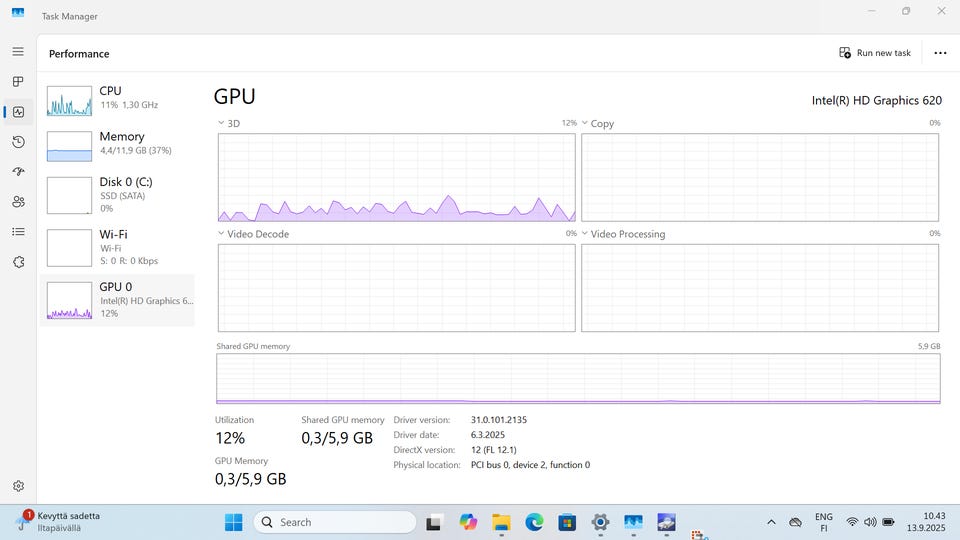Click the driver date 6.3.2025 value
The width and height of the screenshot is (960, 540).
coord(487,435)
